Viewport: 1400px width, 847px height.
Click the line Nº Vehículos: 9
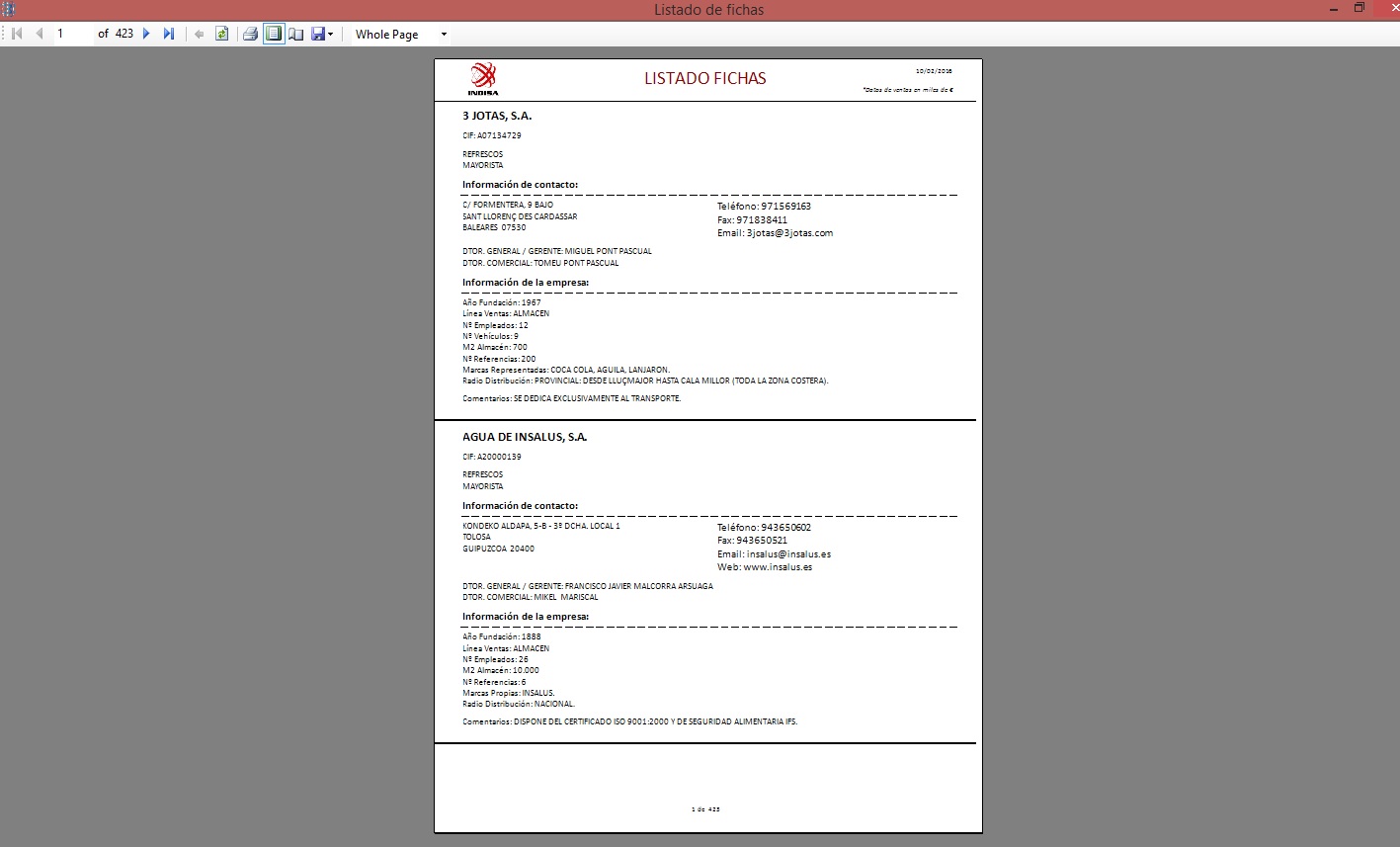[x=491, y=336]
